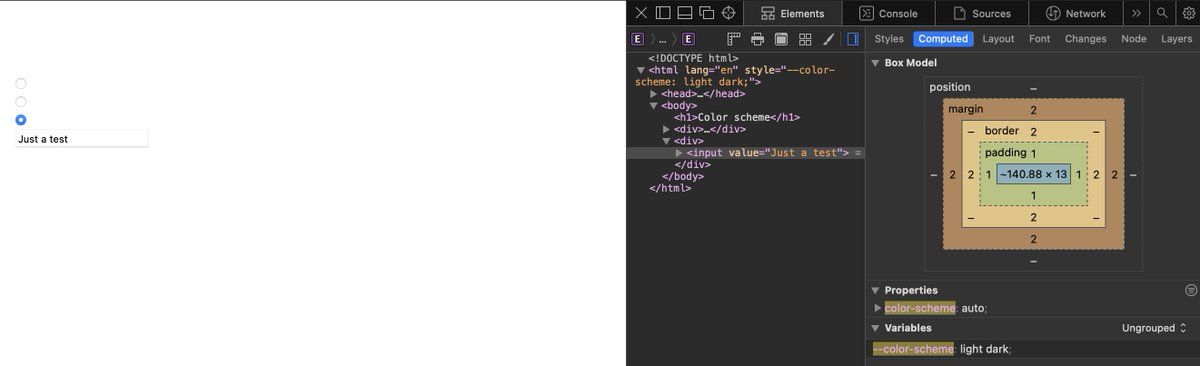The image size is (1200, 366).
Task: Click the 'border' label in the box model
Action: (x=1002, y=131)
